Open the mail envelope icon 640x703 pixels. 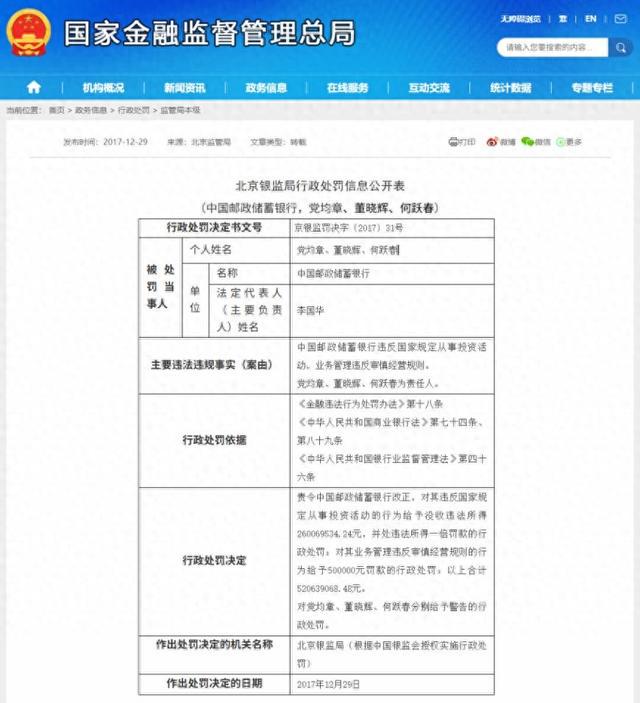pos(621,19)
